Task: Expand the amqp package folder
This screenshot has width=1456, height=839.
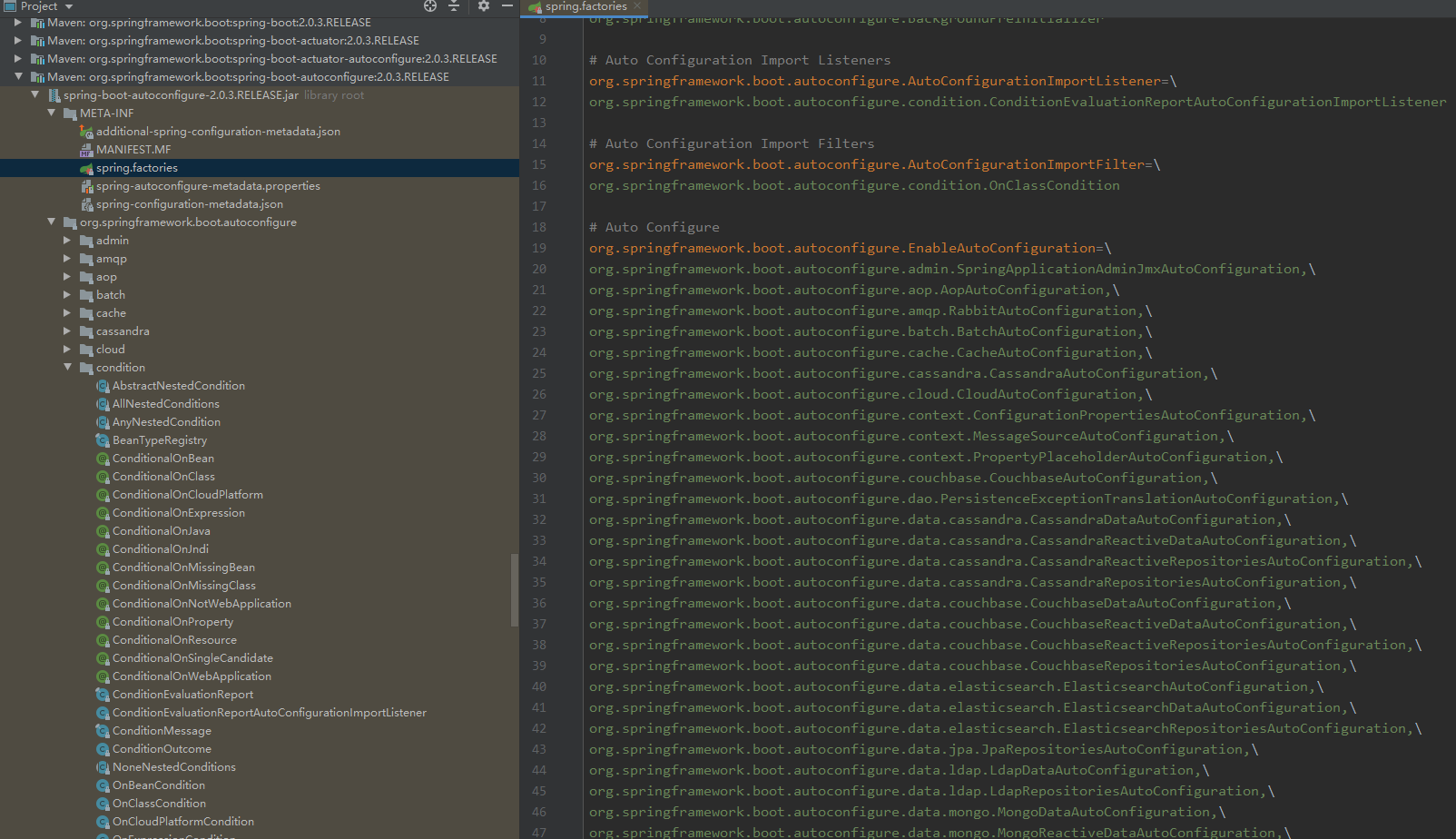Action: pos(67,259)
